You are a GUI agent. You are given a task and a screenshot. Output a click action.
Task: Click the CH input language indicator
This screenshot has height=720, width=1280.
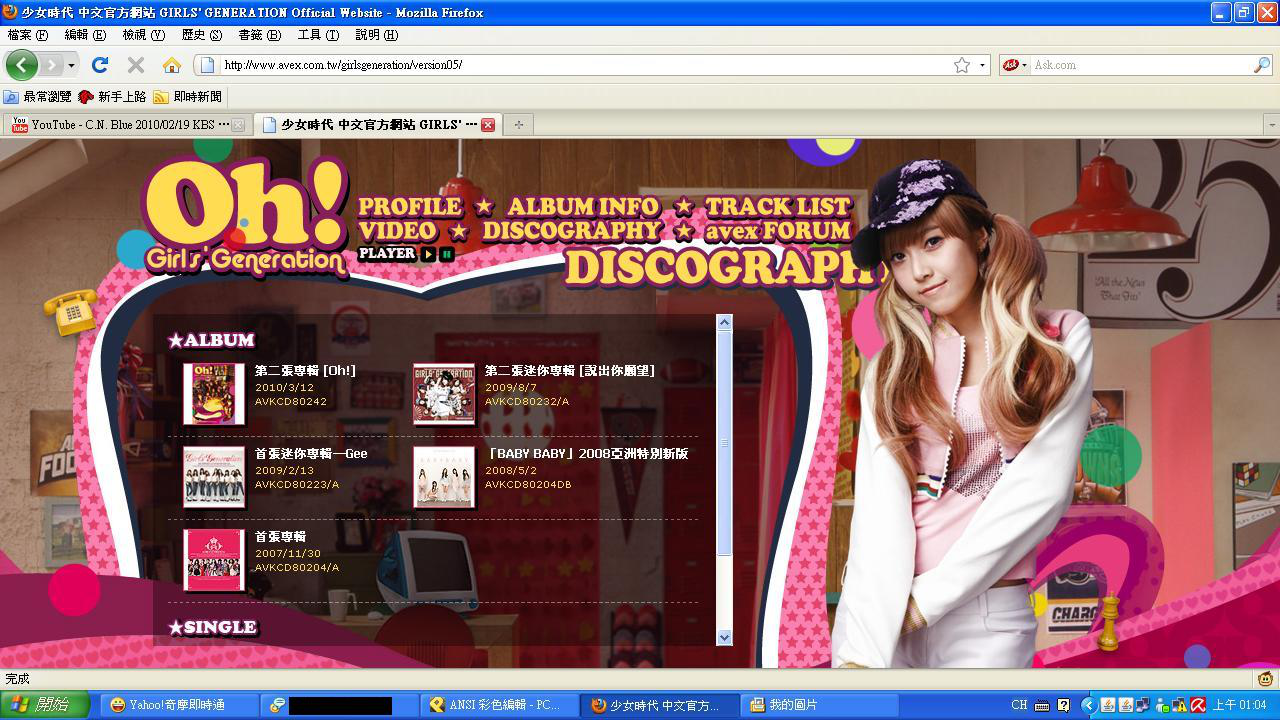coord(1019,705)
